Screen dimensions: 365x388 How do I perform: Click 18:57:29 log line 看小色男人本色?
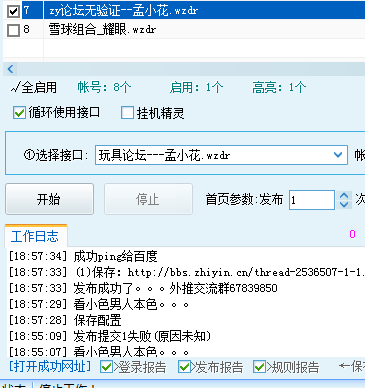[x=99, y=304]
